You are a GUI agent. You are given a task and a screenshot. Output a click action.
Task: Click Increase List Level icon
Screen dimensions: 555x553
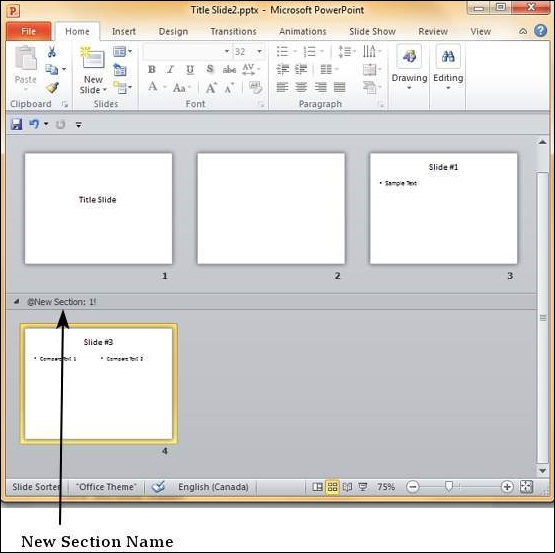click(301, 69)
